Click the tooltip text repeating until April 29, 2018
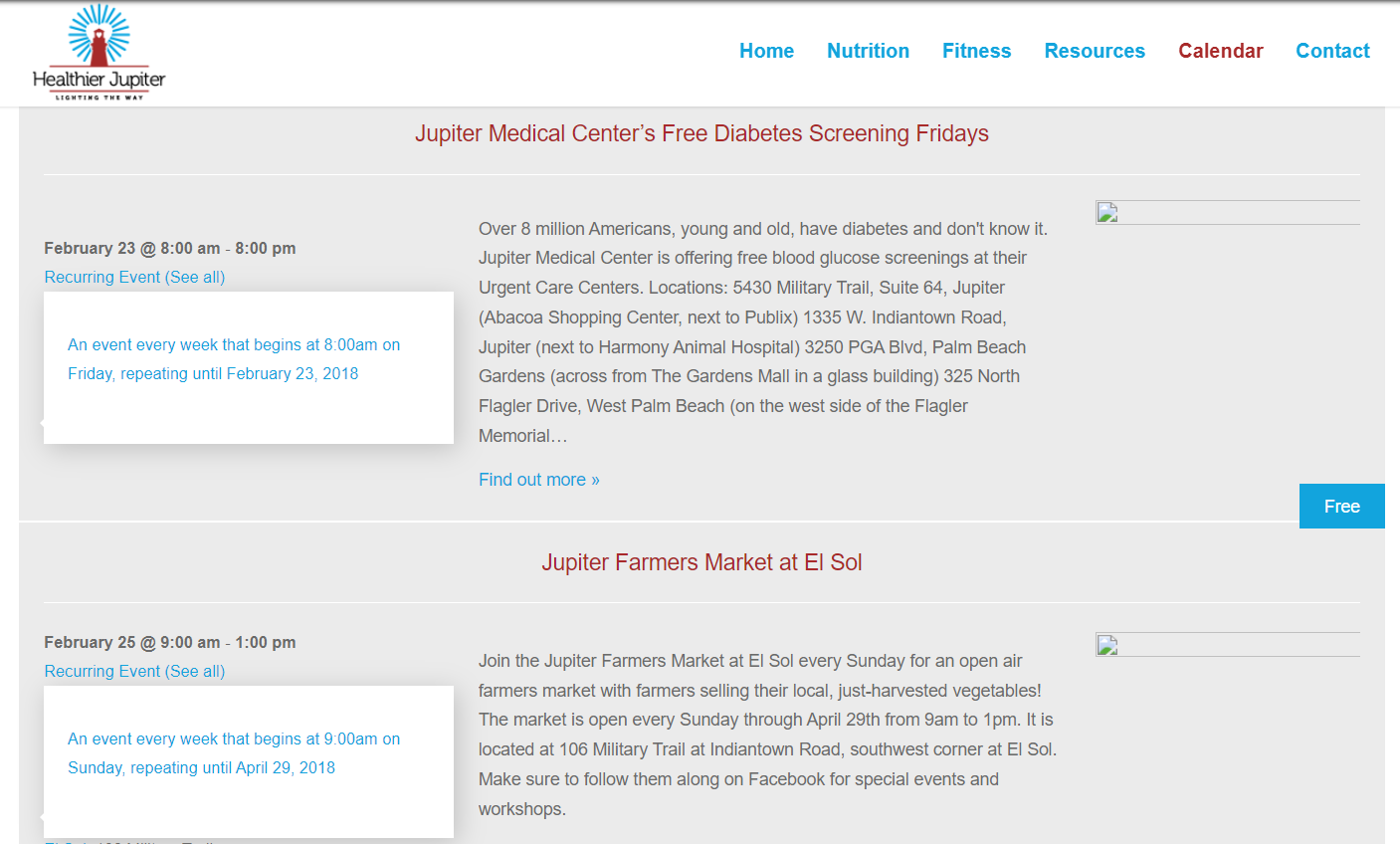This screenshot has height=844, width=1400. pos(234,753)
